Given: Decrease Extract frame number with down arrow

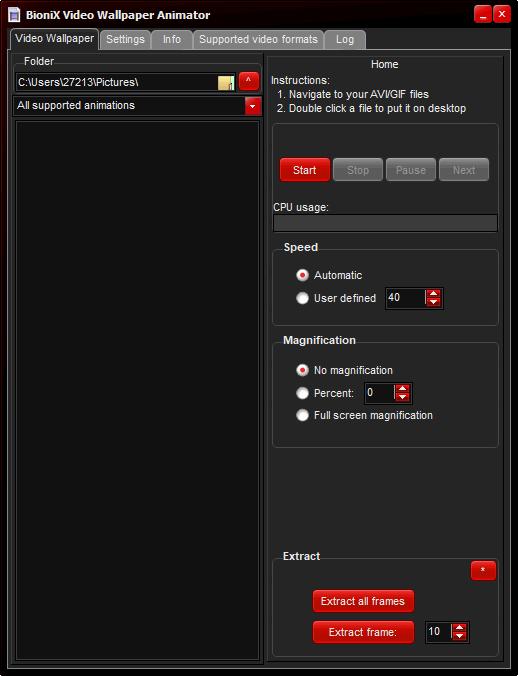Looking at the screenshot, I should tap(459, 636).
